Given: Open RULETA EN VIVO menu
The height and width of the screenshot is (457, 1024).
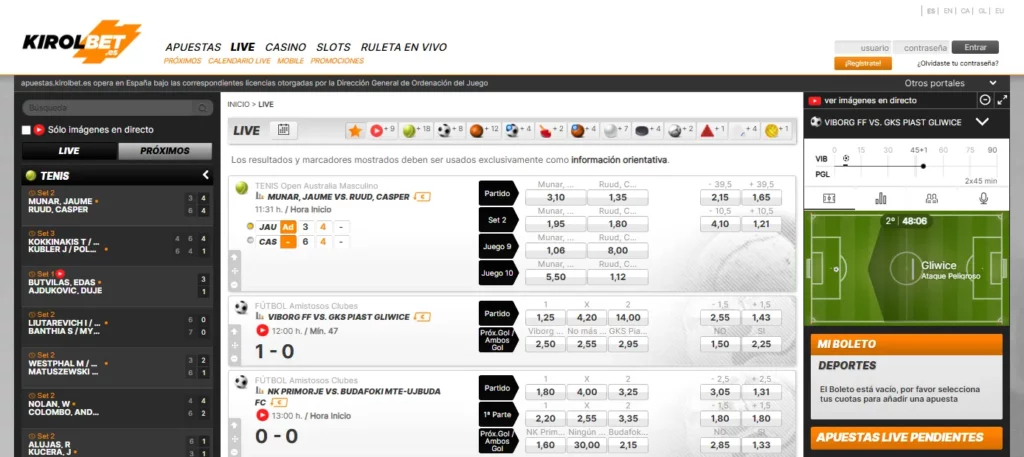Looking at the screenshot, I should point(404,47).
